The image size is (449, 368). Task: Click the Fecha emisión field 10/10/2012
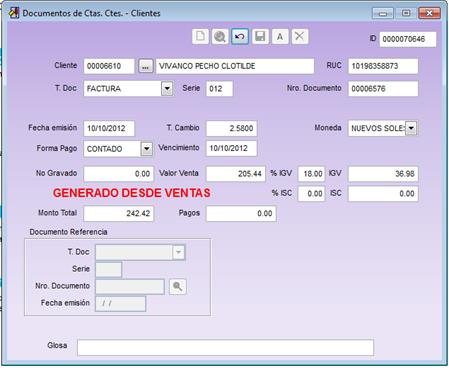click(109, 129)
